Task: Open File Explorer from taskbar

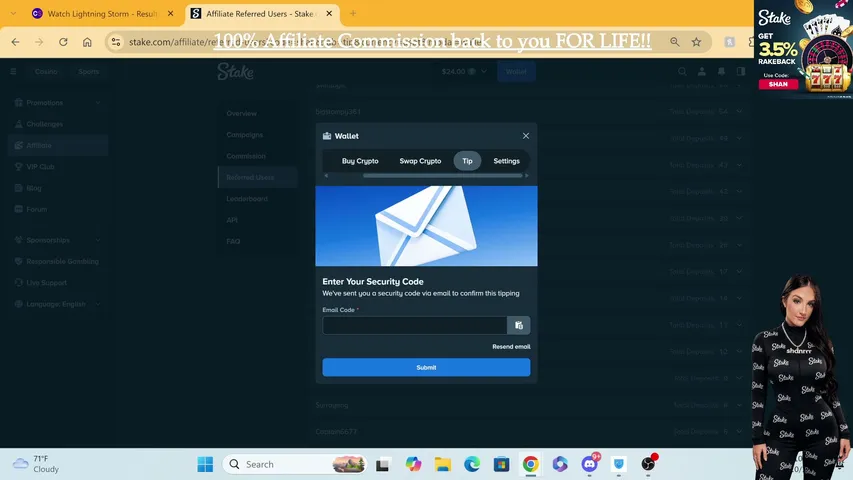Action: pos(442,464)
